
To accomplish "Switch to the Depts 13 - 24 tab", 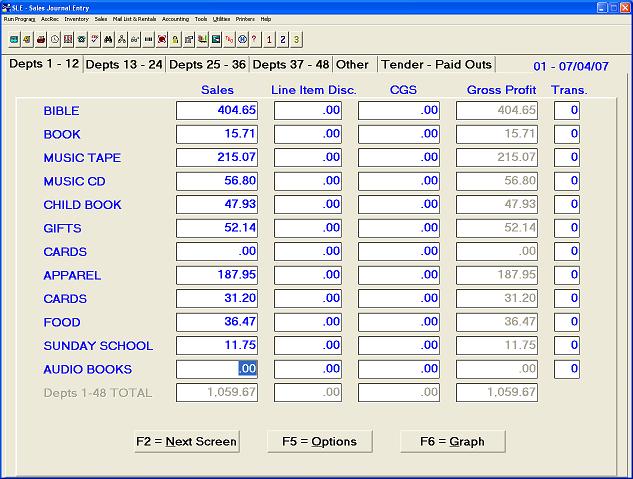I will tap(124, 65).
